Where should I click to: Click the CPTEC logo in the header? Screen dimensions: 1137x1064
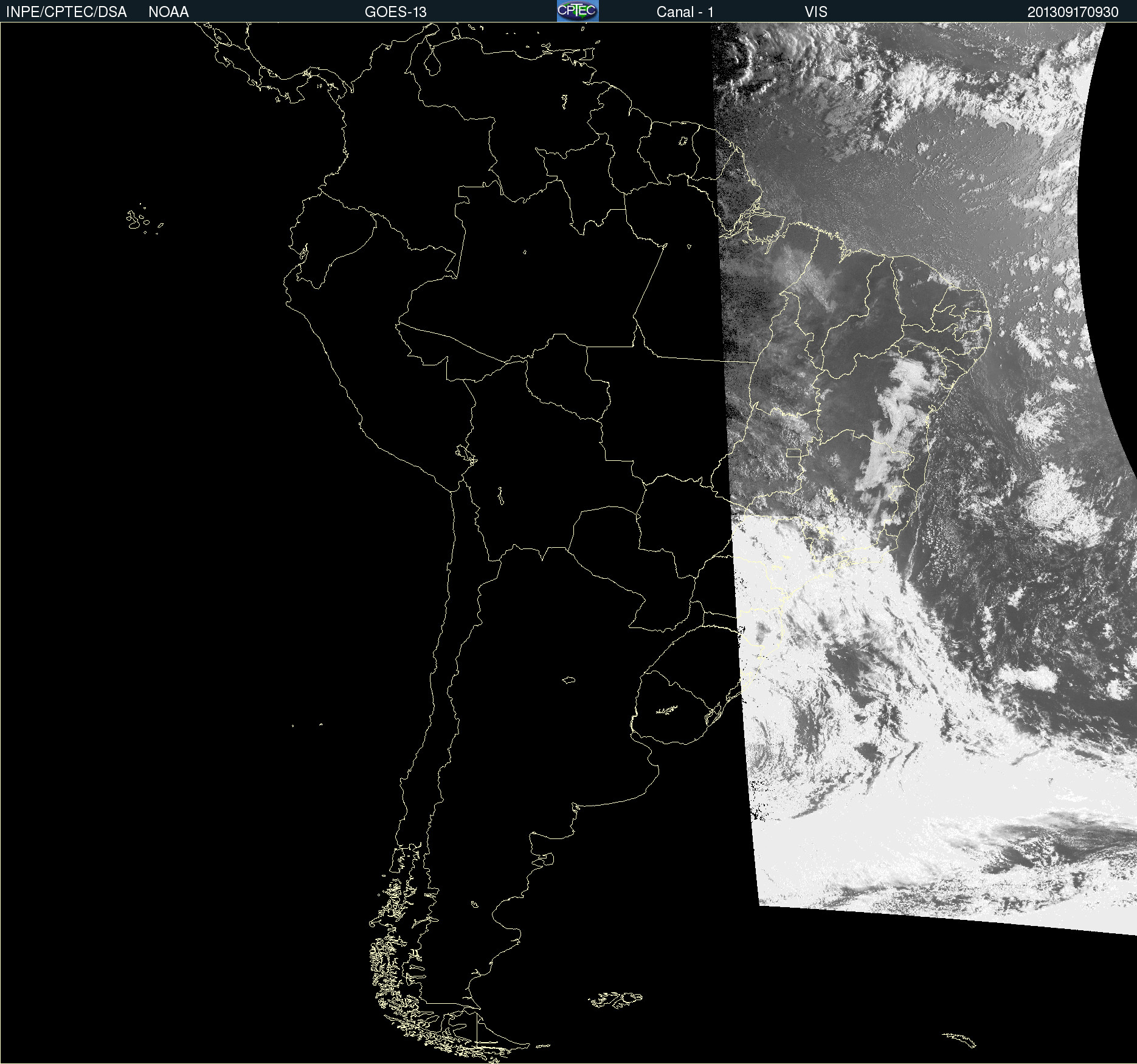[578, 11]
